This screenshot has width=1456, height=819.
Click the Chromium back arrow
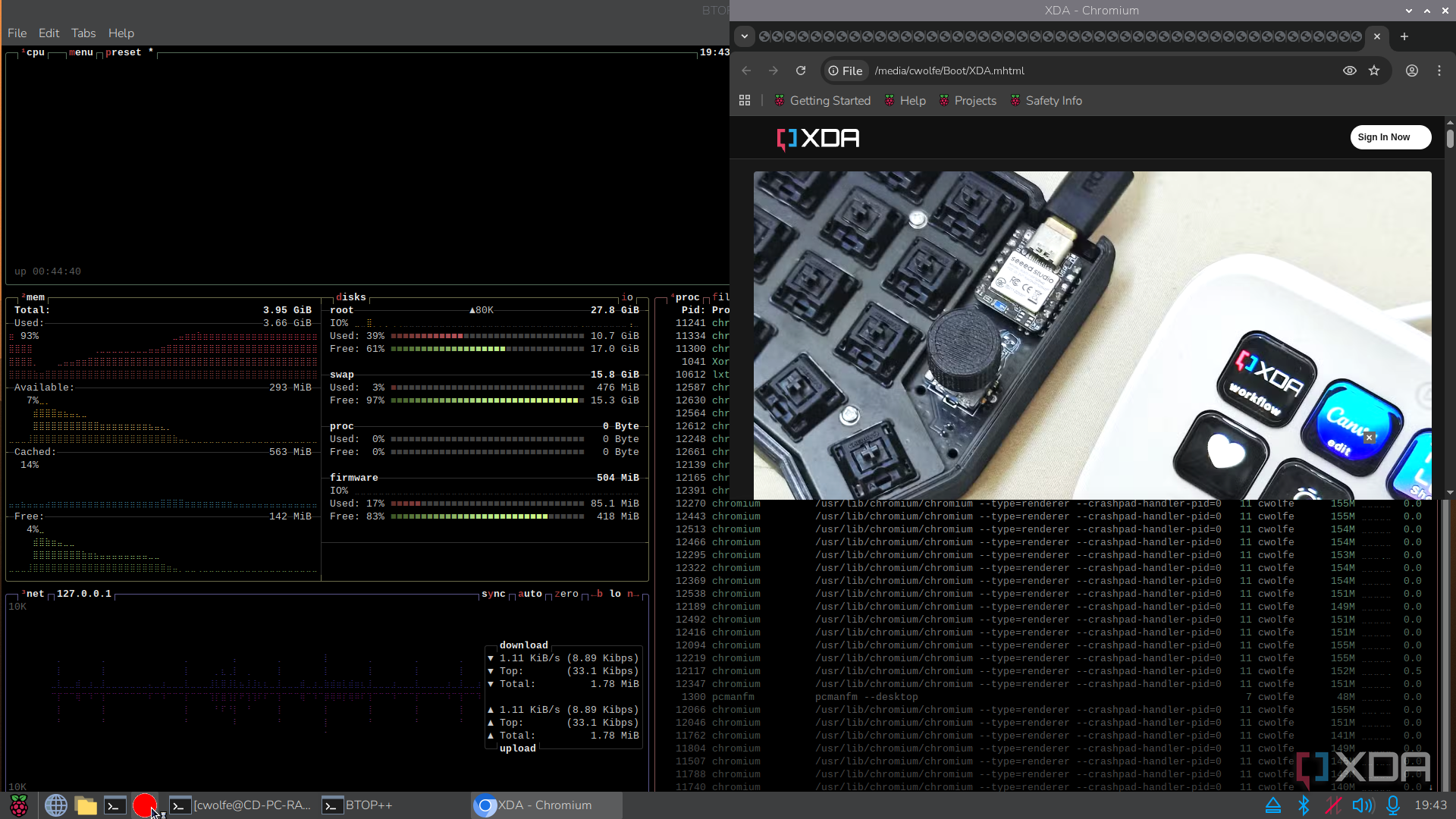(746, 71)
